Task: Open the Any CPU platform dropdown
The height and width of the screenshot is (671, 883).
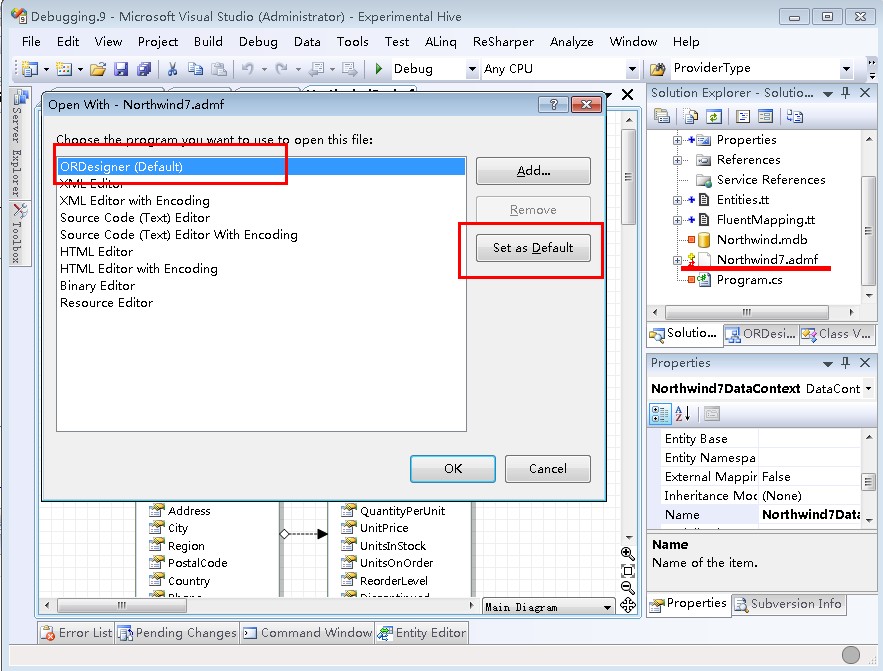Action: tap(632, 69)
